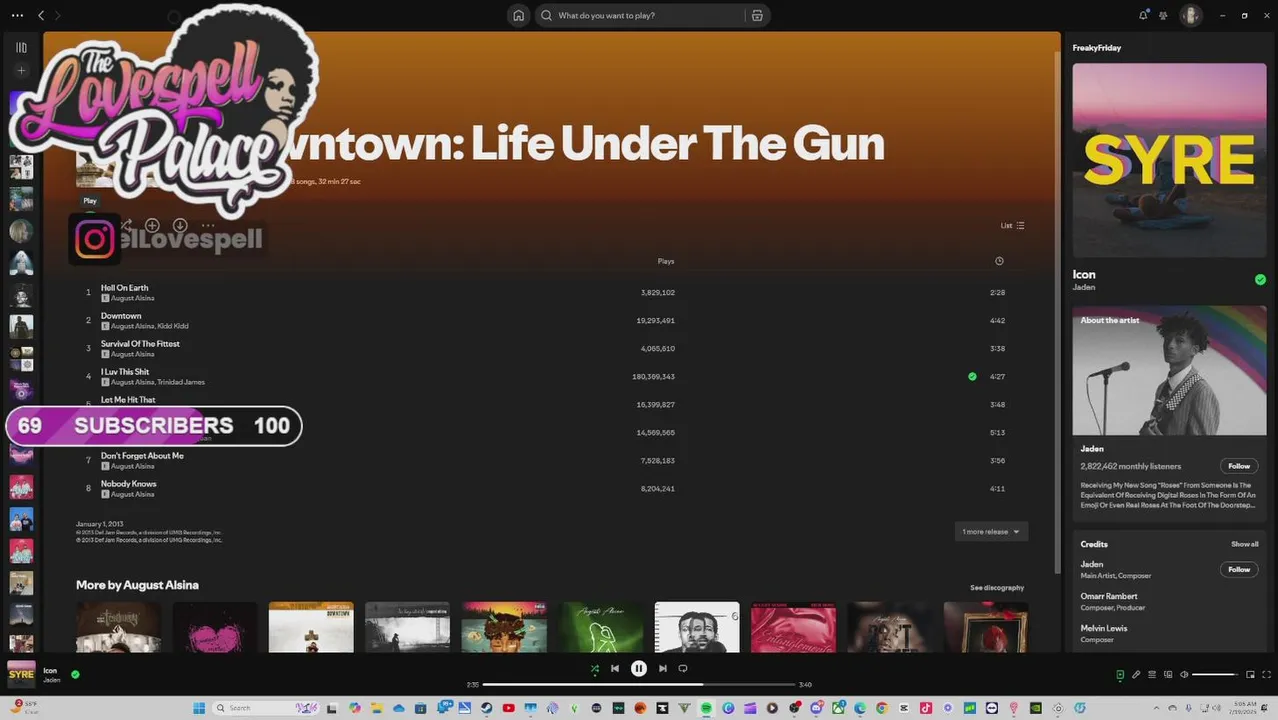Open the three-dots app menu
This screenshot has height=720, width=1278.
point(17,15)
